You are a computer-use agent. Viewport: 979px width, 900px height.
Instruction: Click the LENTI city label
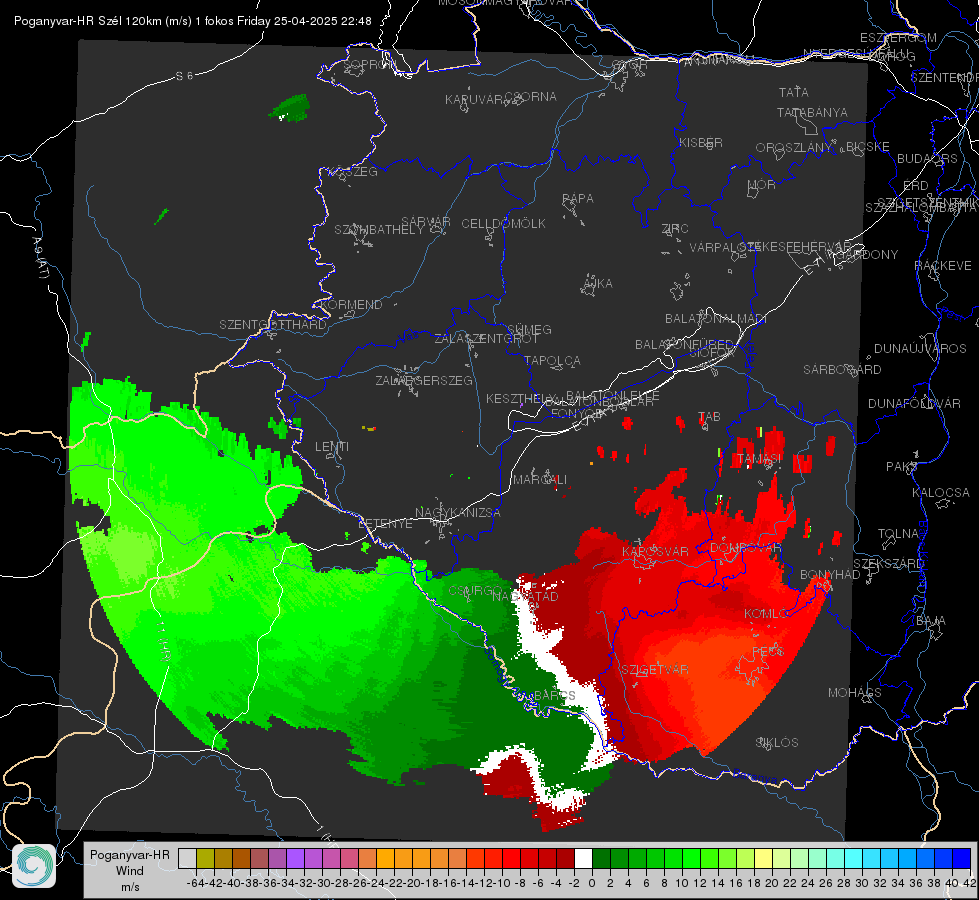click(332, 447)
